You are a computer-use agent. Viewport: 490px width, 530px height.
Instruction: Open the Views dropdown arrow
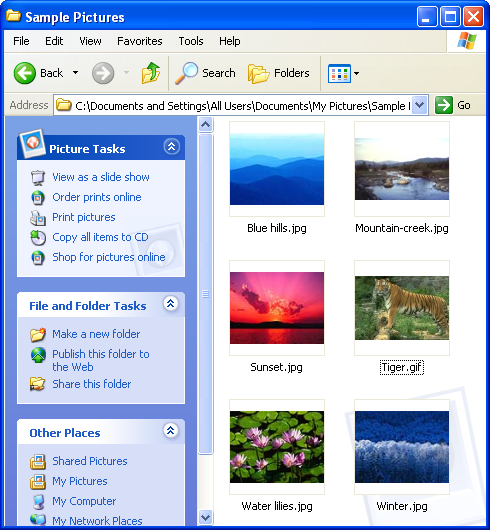click(x=357, y=73)
